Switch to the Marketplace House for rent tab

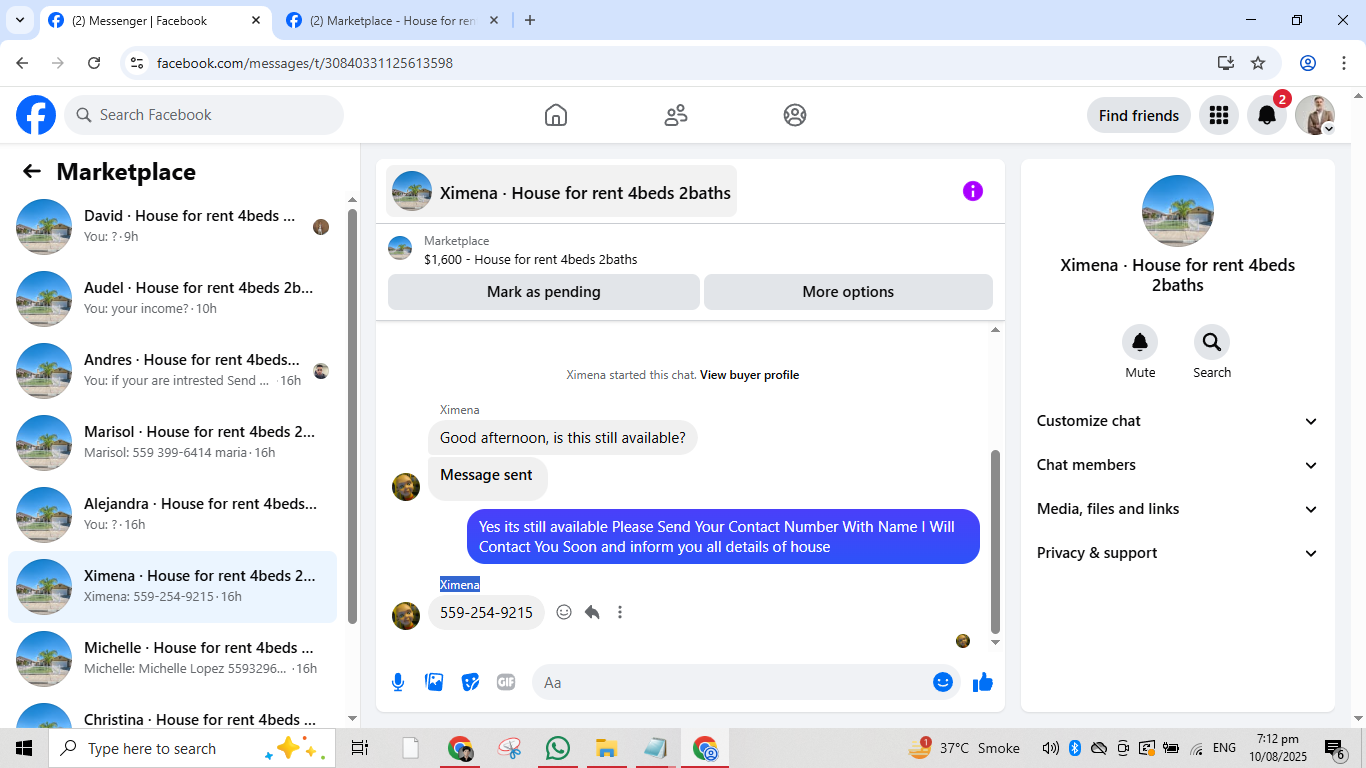point(393,20)
